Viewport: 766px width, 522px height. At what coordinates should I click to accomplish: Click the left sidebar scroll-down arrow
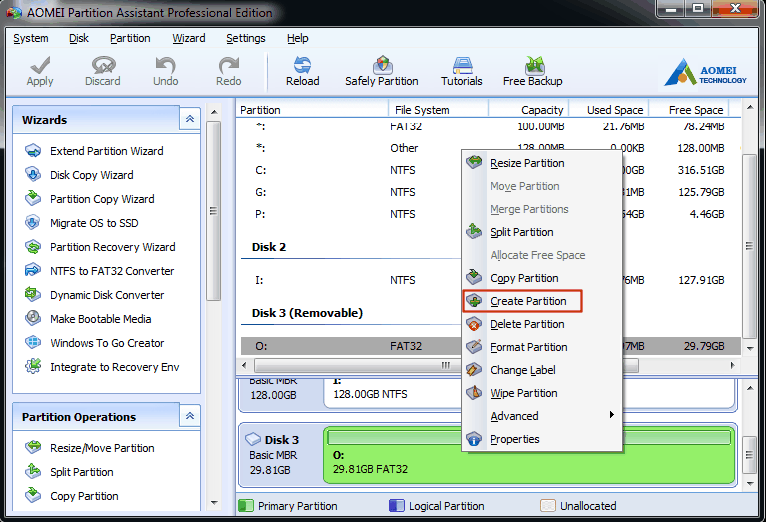[213, 502]
